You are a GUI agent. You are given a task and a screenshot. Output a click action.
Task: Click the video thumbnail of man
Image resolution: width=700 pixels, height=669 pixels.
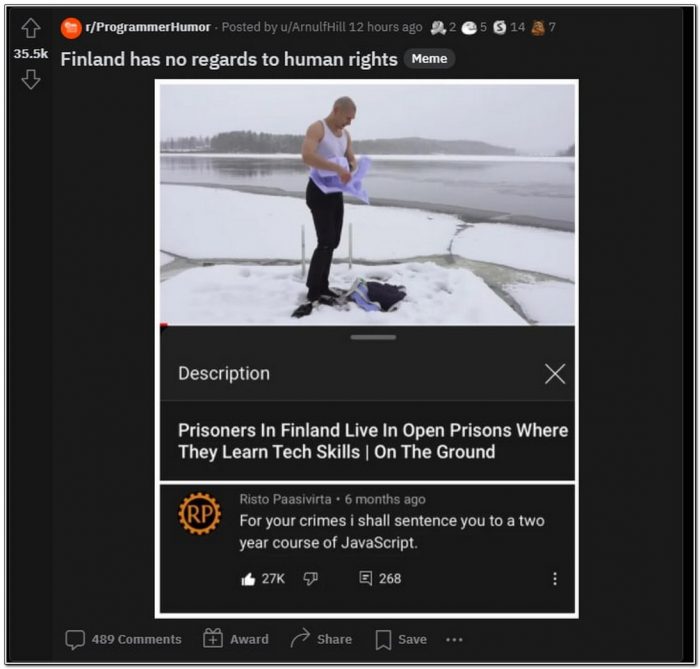pyautogui.click(x=367, y=204)
